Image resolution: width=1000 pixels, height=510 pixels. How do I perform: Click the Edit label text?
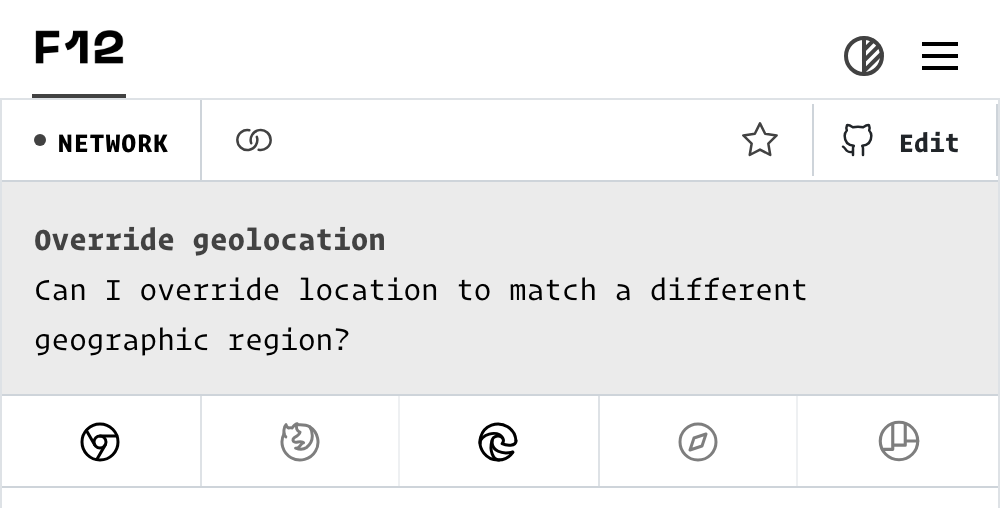pos(929,144)
